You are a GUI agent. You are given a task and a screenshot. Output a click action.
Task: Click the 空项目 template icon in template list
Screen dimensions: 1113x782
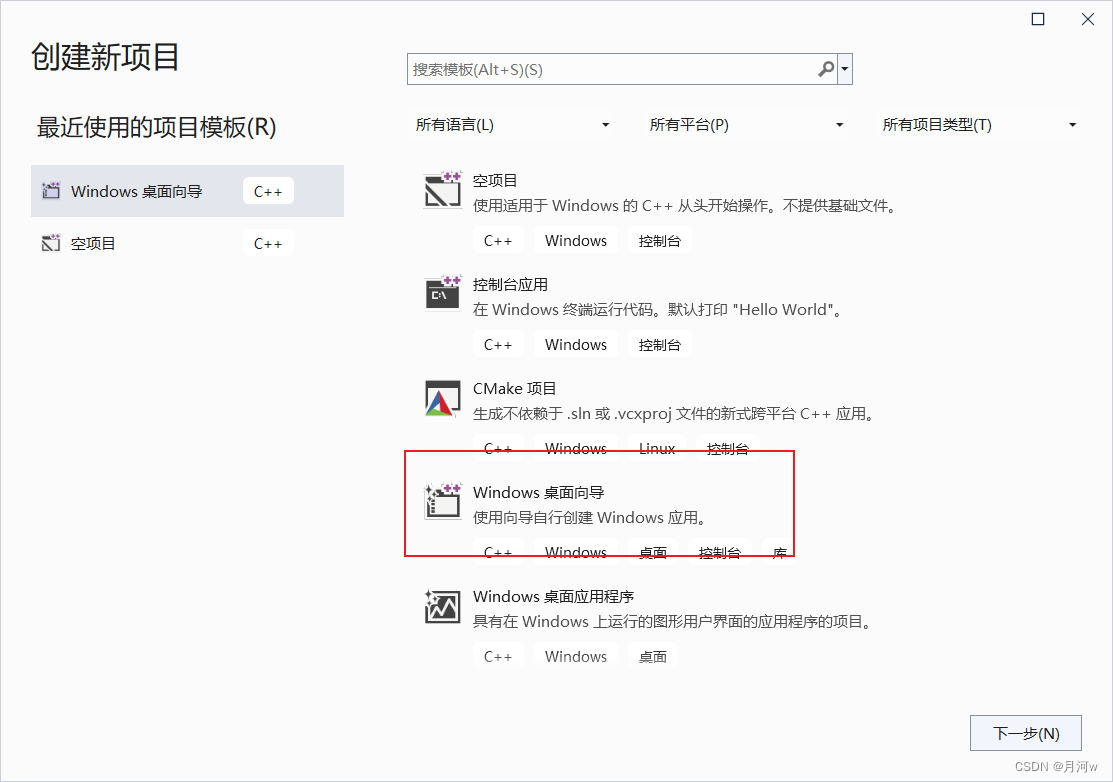[443, 189]
